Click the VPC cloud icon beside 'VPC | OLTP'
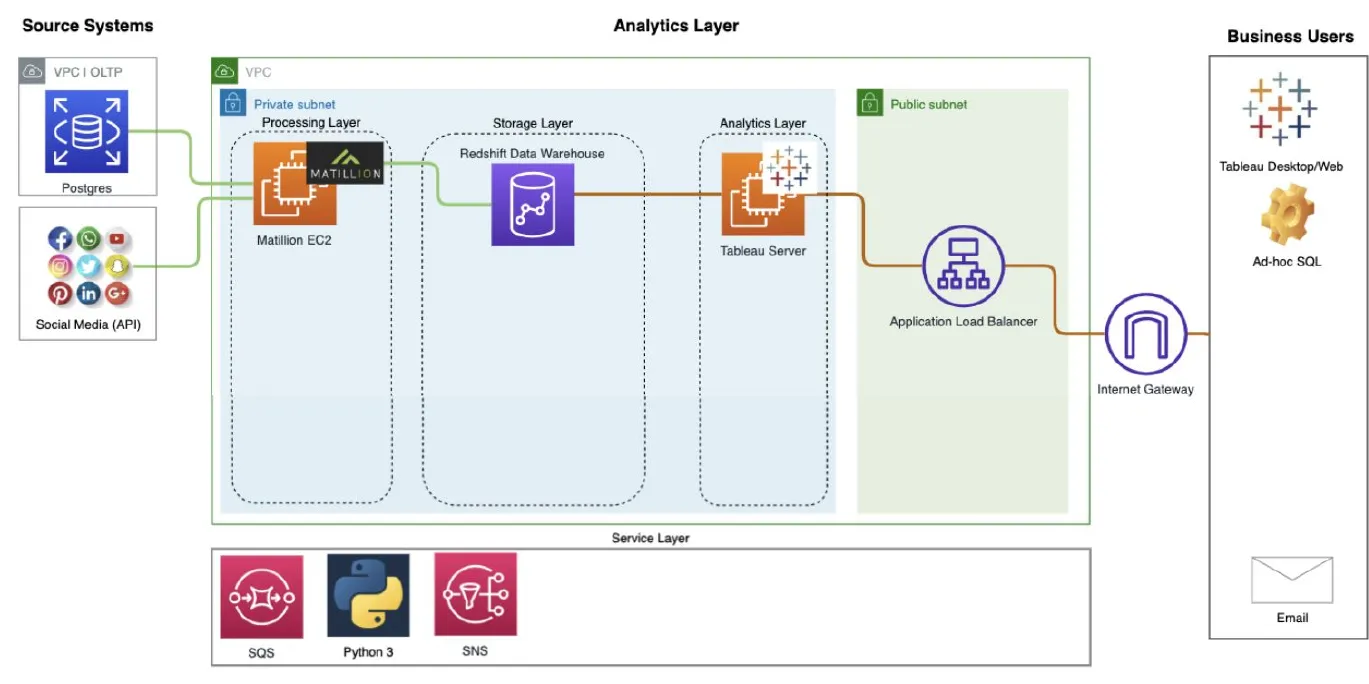The image size is (1369, 684). [32, 71]
